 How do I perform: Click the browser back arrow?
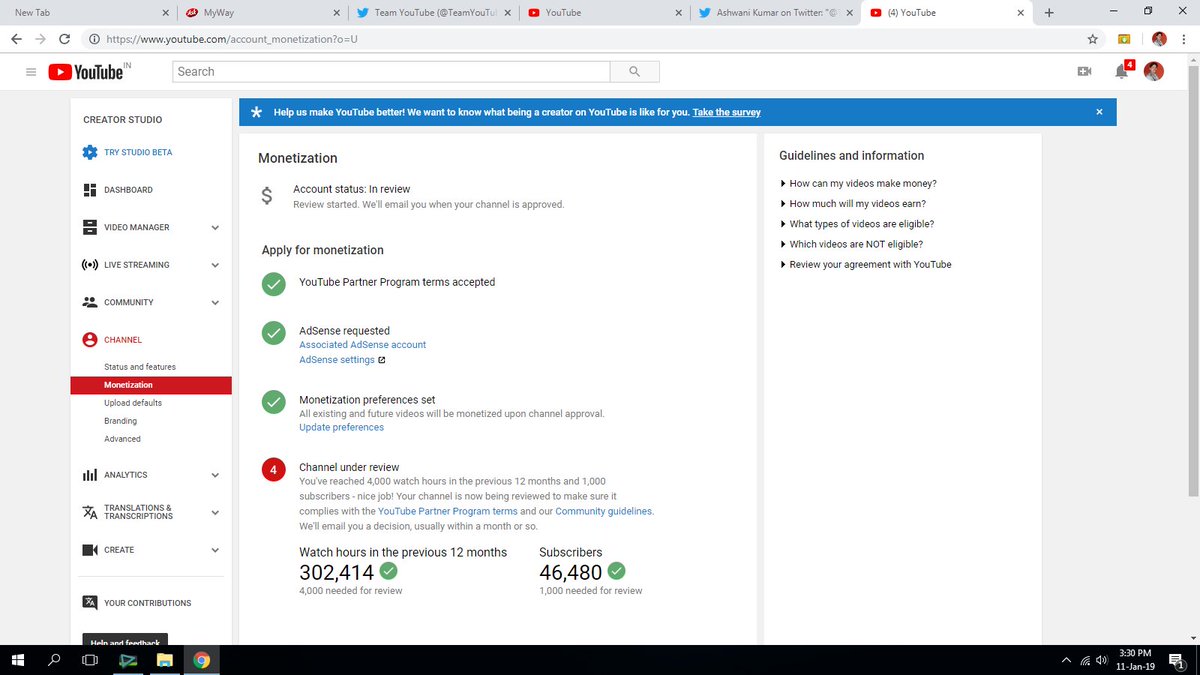[x=16, y=39]
